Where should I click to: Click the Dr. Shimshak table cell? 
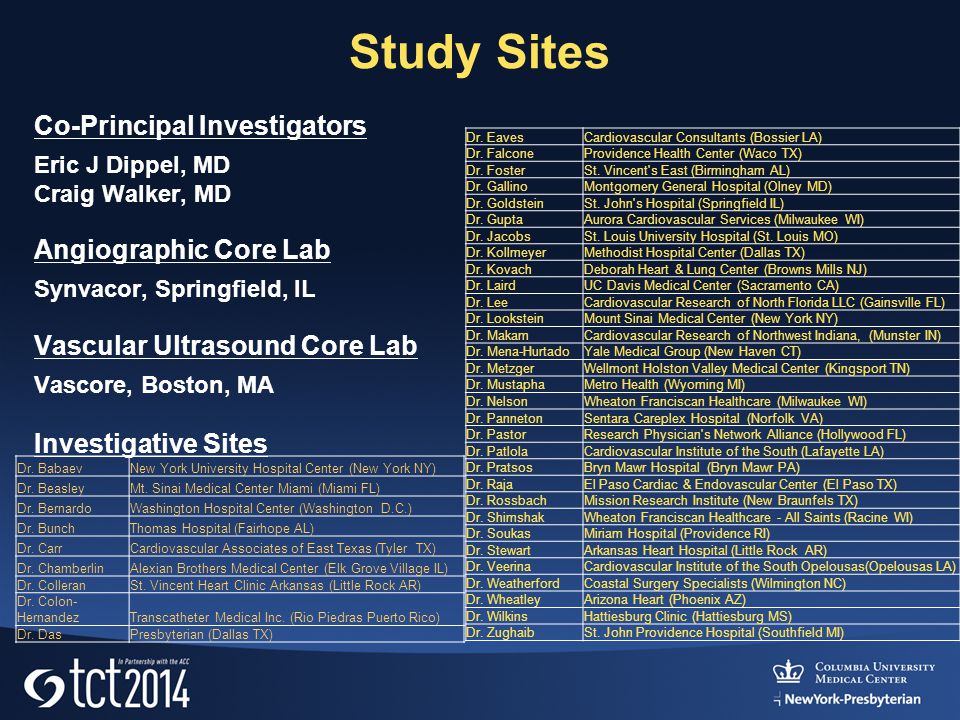click(x=524, y=517)
